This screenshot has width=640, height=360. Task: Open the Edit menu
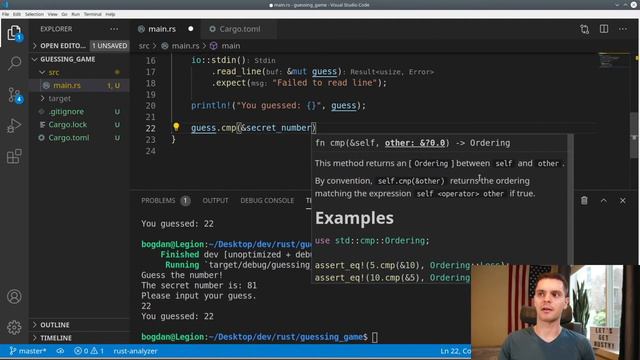(x=17, y=14)
